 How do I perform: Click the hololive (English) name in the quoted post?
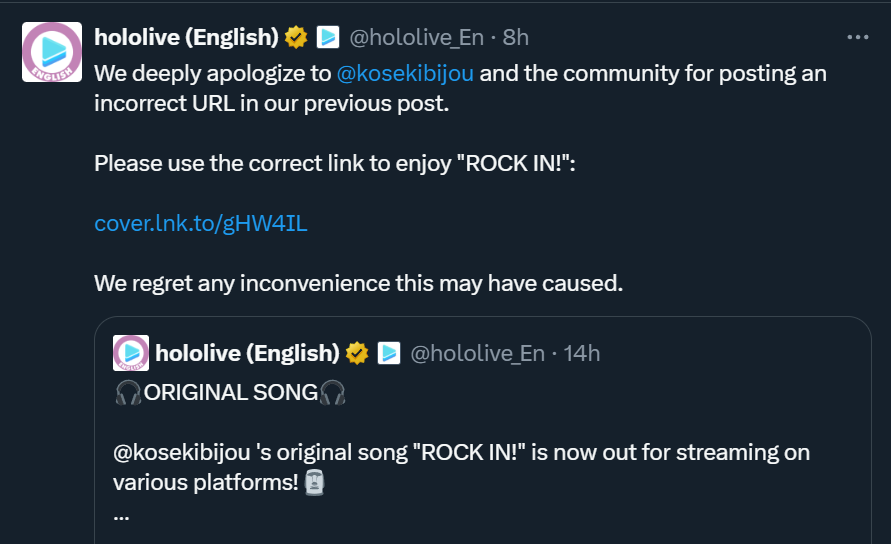[248, 353]
